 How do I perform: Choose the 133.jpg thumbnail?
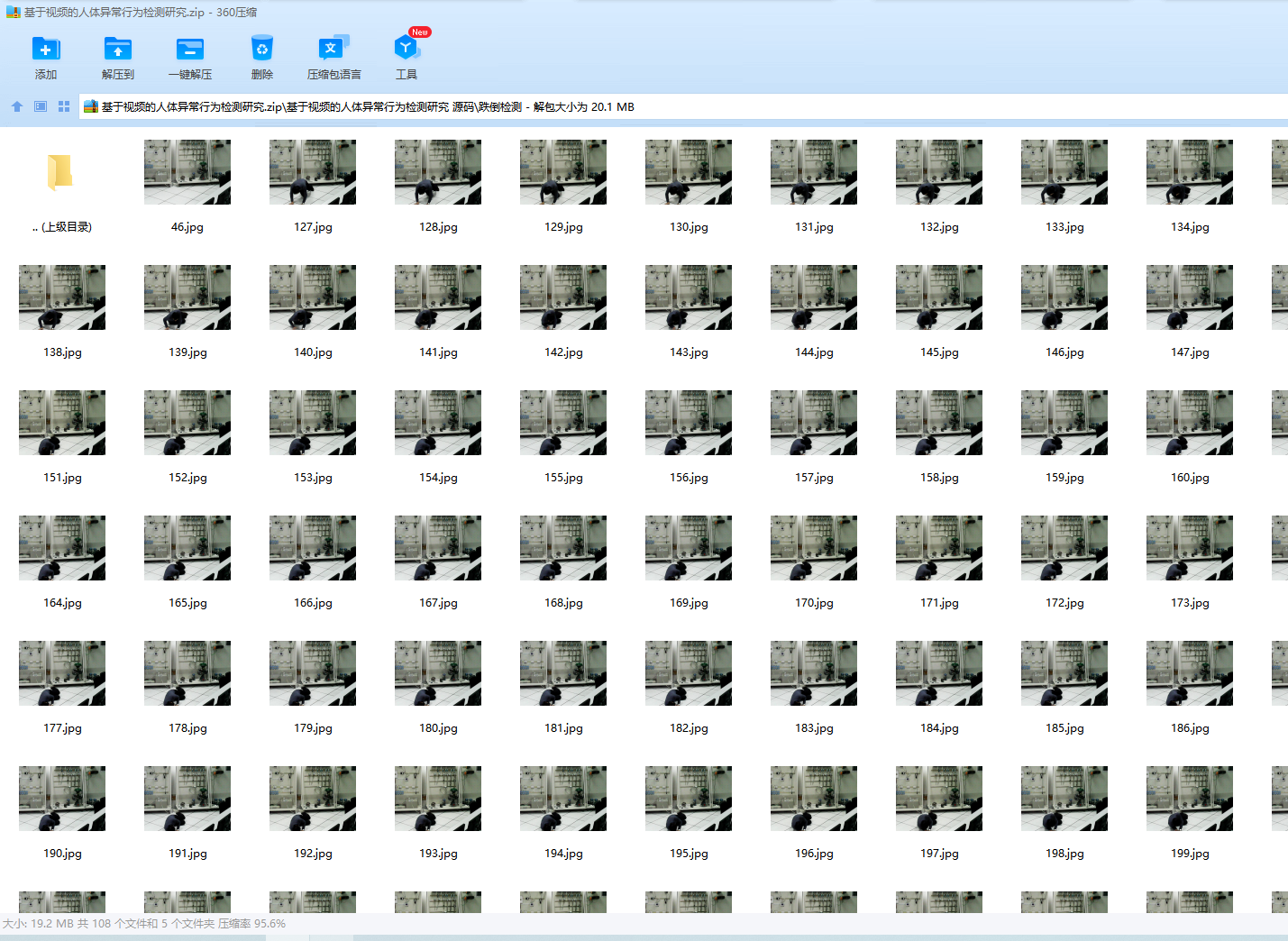1064,172
